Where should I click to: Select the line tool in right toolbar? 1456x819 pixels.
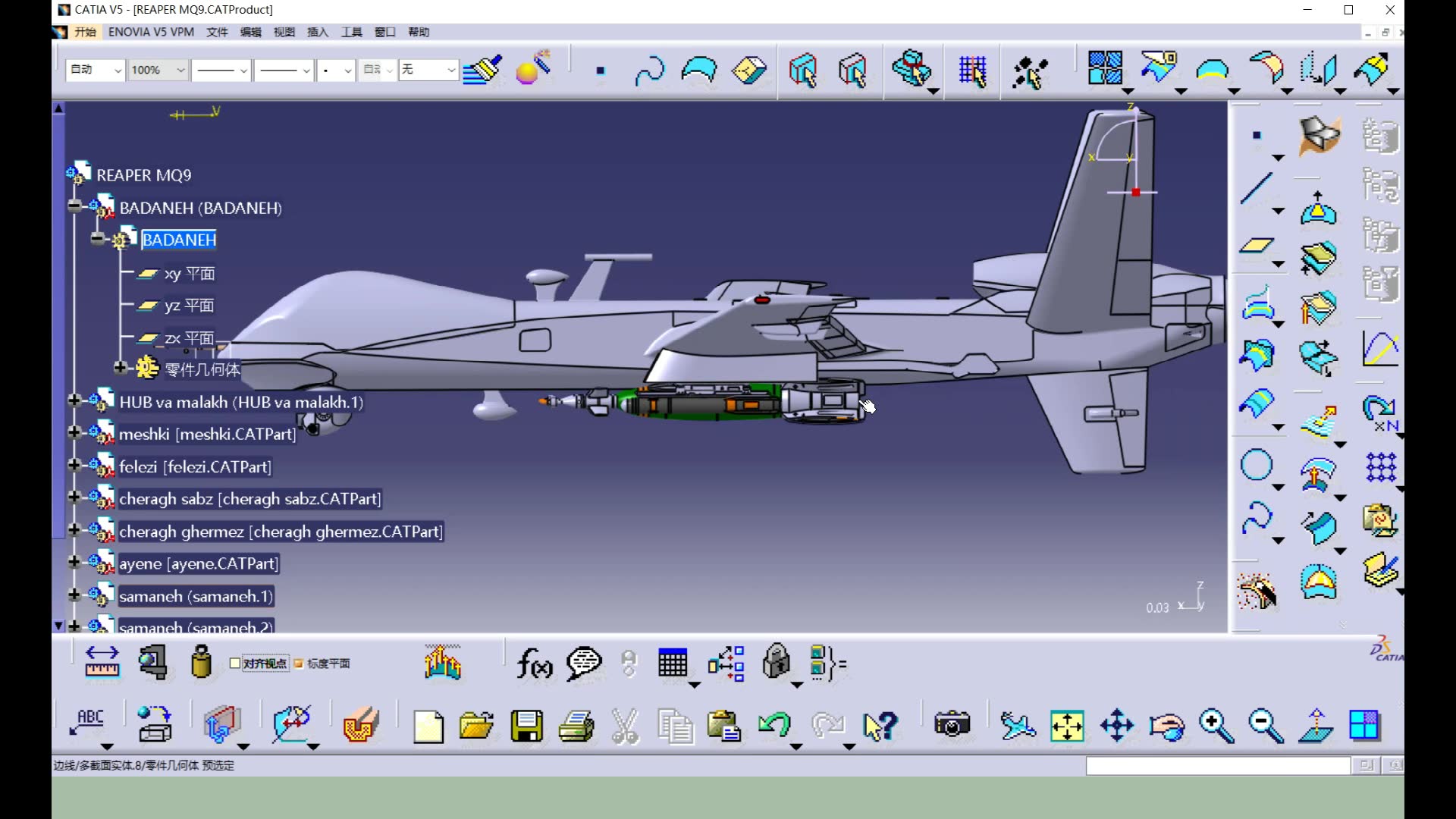1257,189
